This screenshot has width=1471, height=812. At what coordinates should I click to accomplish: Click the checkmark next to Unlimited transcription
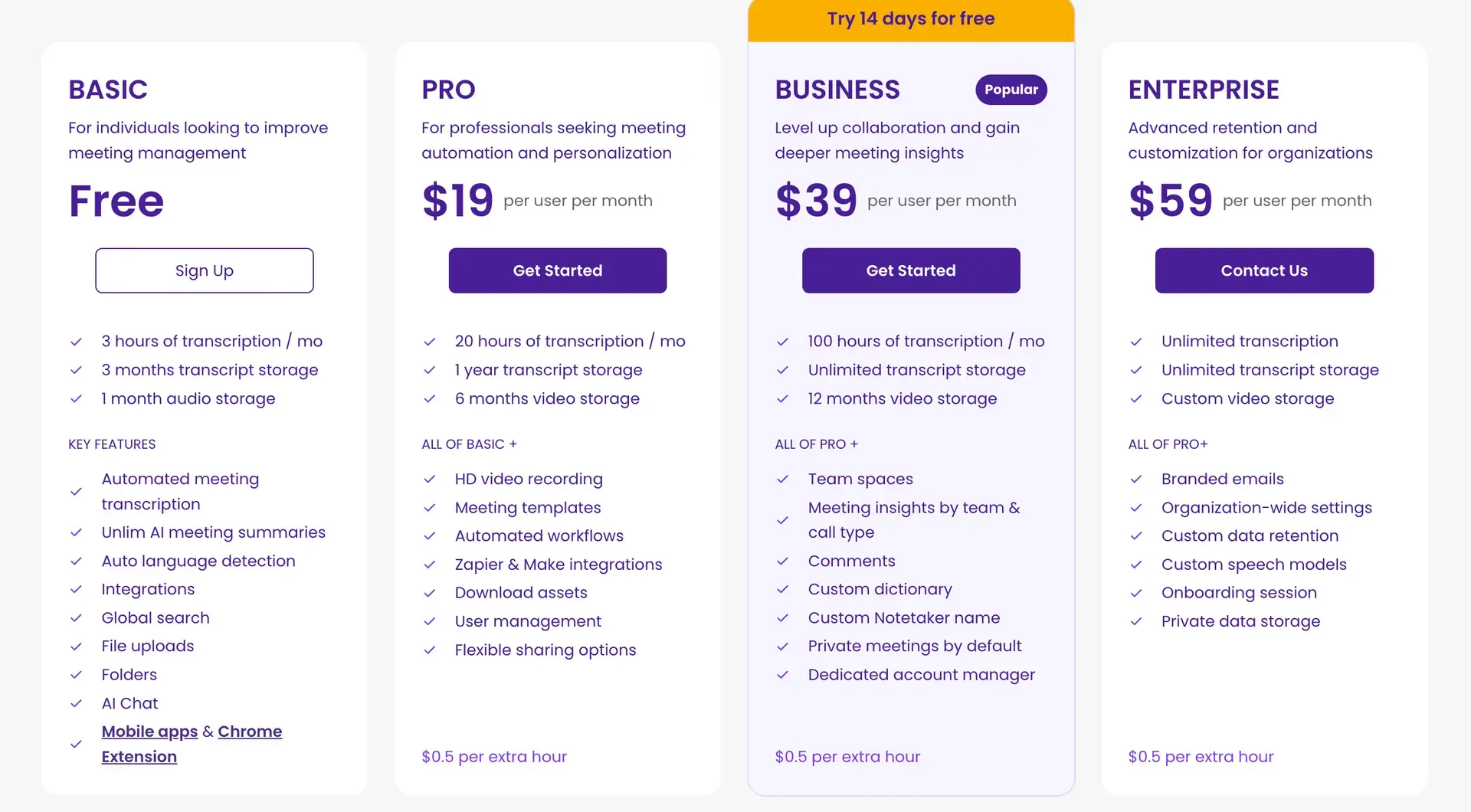tap(1137, 341)
